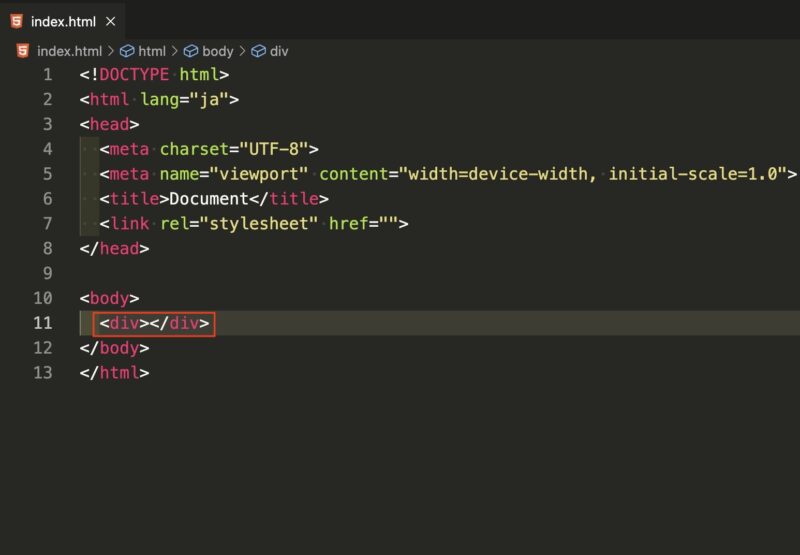Click the charset attribute on line 4
Viewport: 800px width, 555px height.
point(194,149)
